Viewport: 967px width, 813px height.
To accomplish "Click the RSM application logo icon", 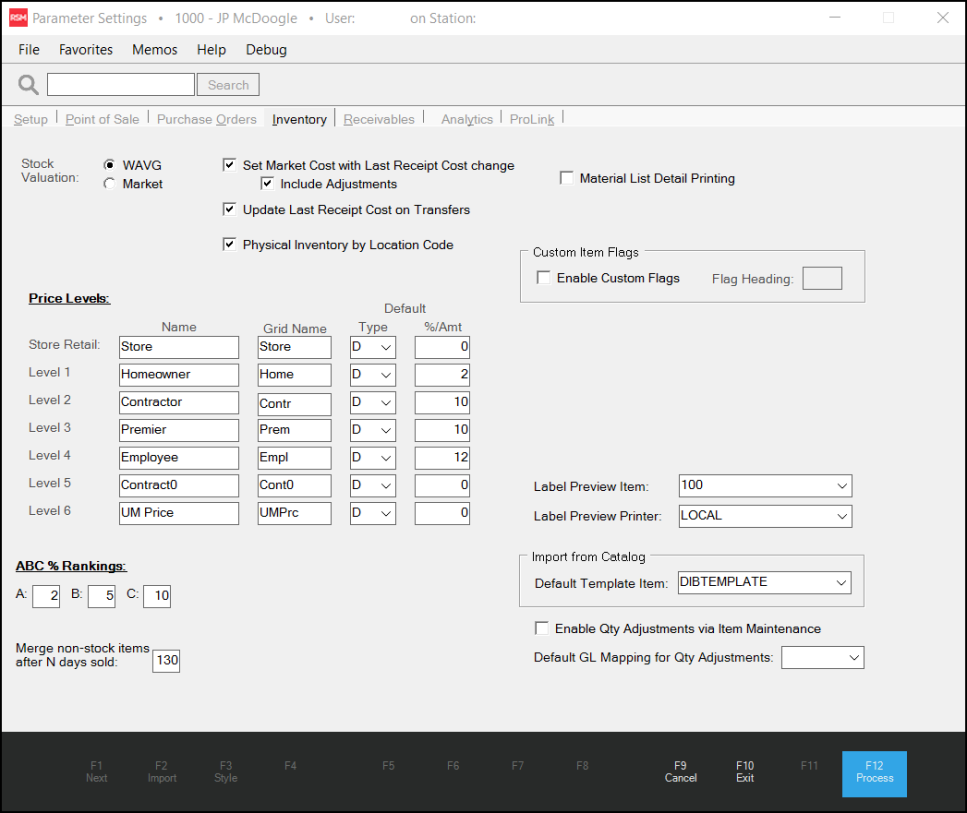I will [x=19, y=18].
